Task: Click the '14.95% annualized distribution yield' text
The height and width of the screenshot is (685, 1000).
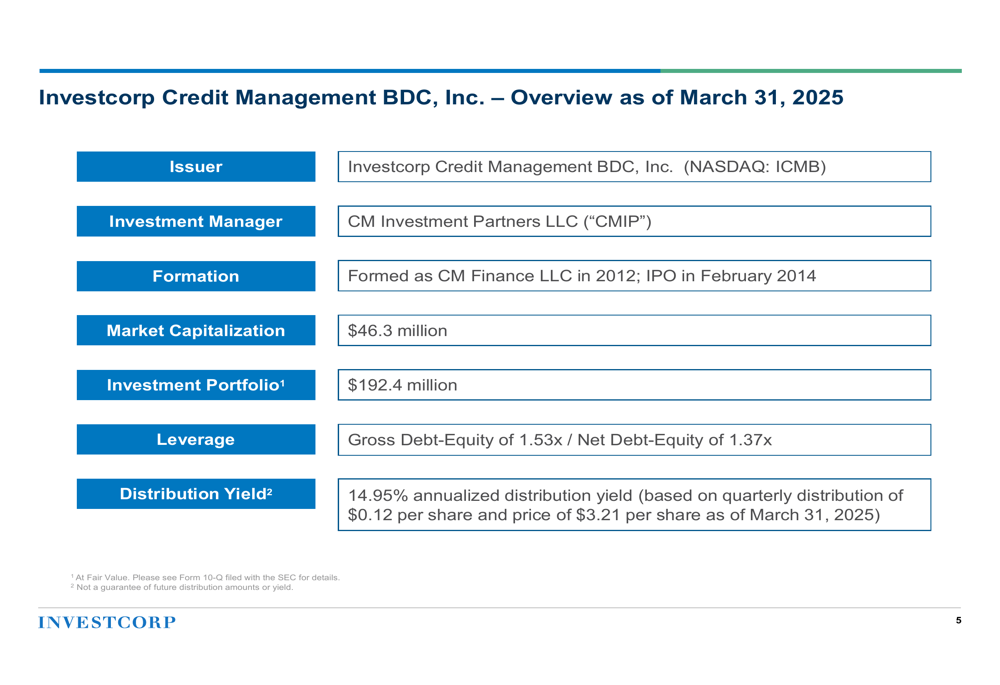Action: pos(490,496)
